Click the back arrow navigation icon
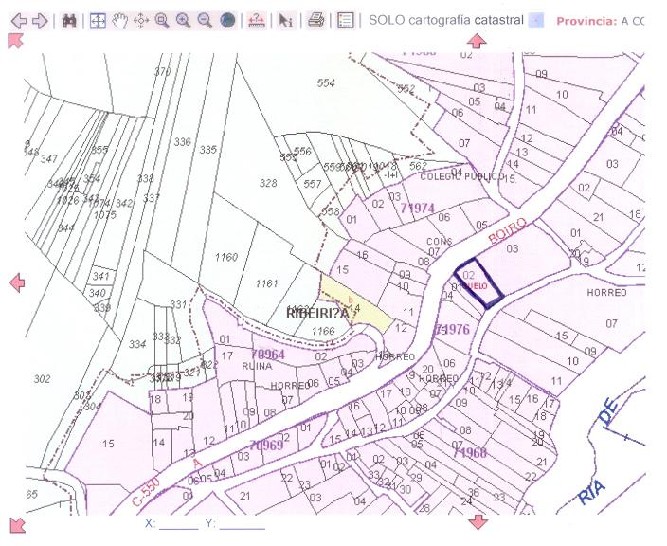 click(15, 20)
